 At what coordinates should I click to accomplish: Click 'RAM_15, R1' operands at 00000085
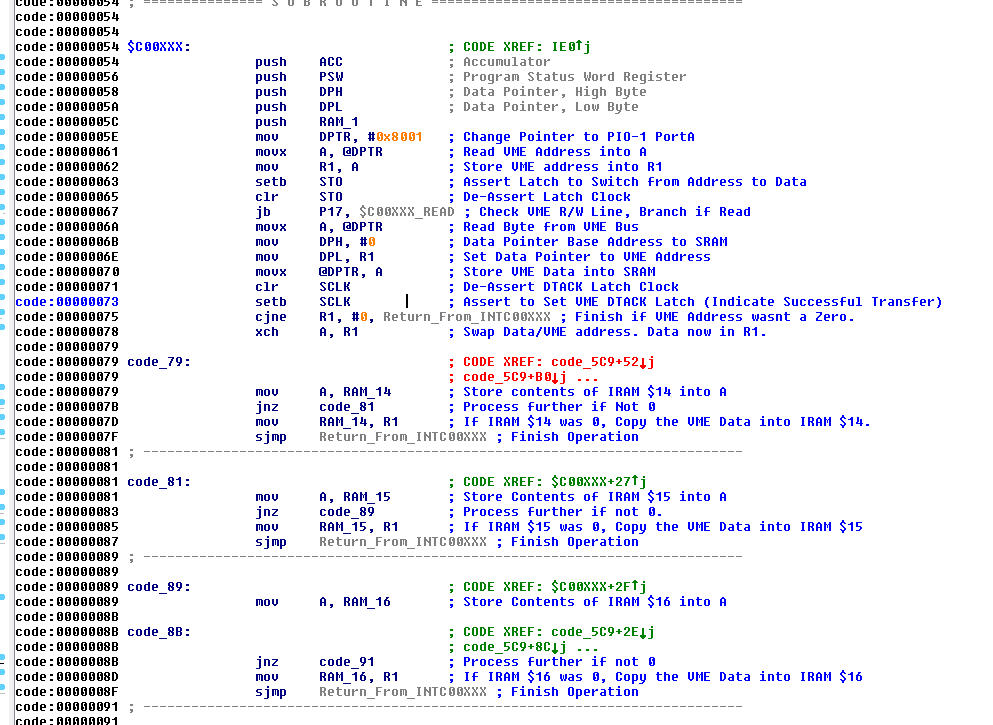(359, 527)
